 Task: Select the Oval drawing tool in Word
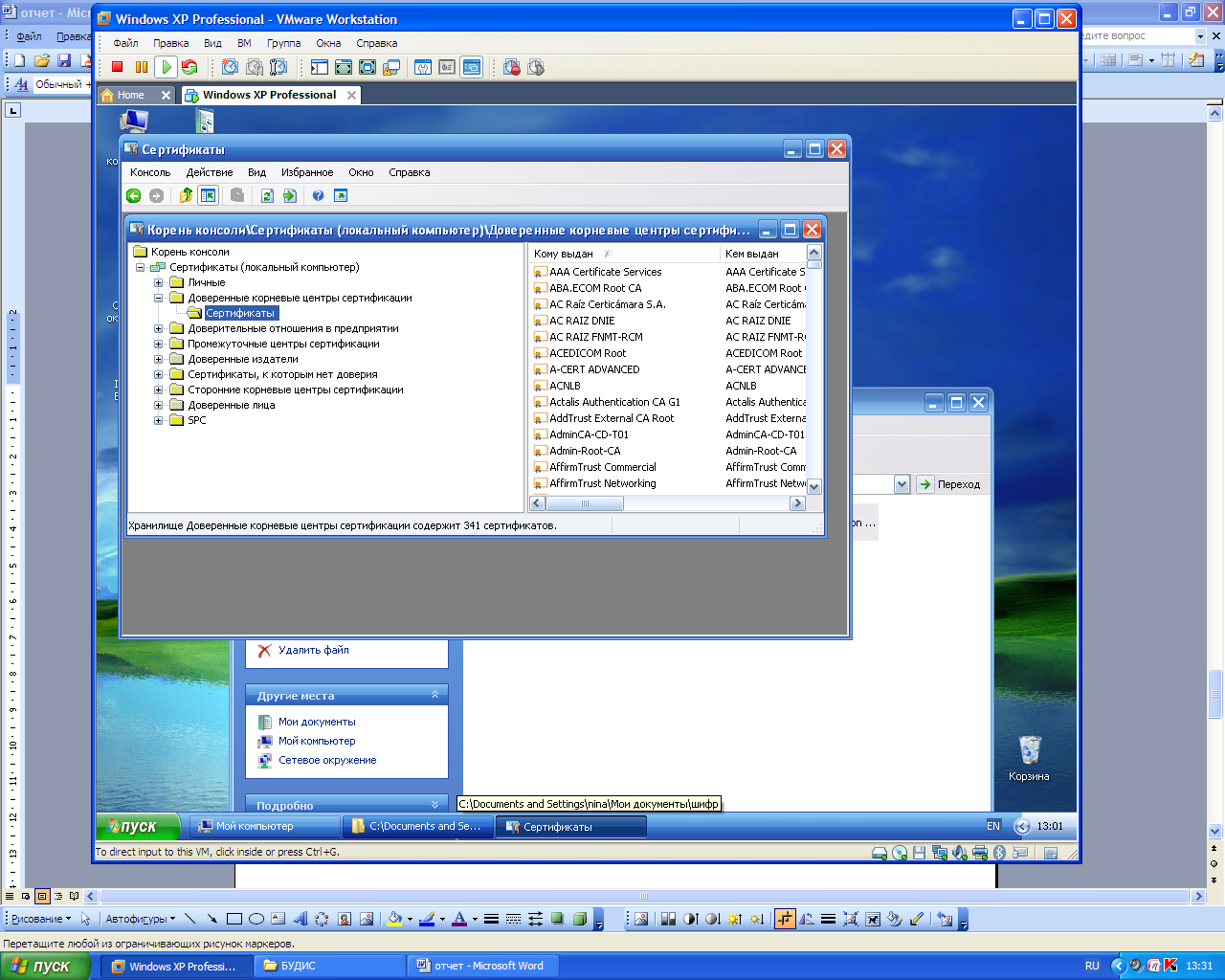(256, 919)
